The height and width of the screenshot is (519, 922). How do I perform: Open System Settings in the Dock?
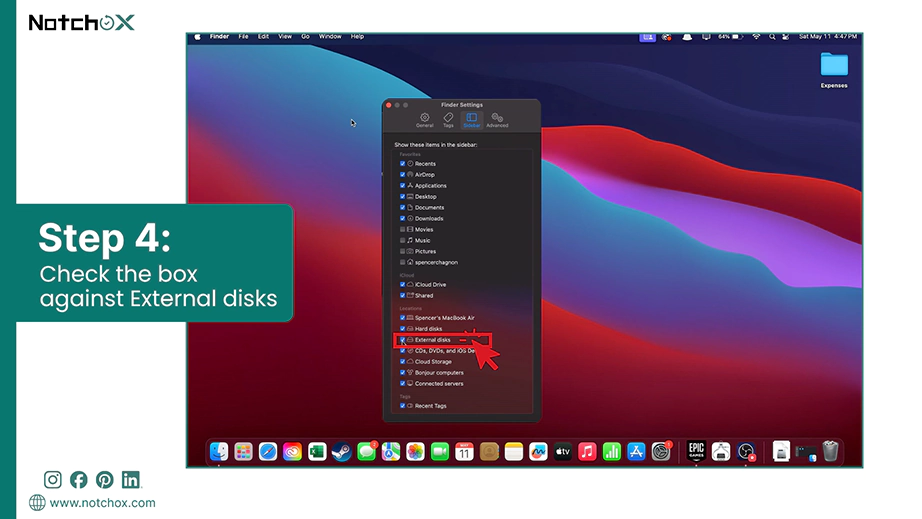pos(661,451)
